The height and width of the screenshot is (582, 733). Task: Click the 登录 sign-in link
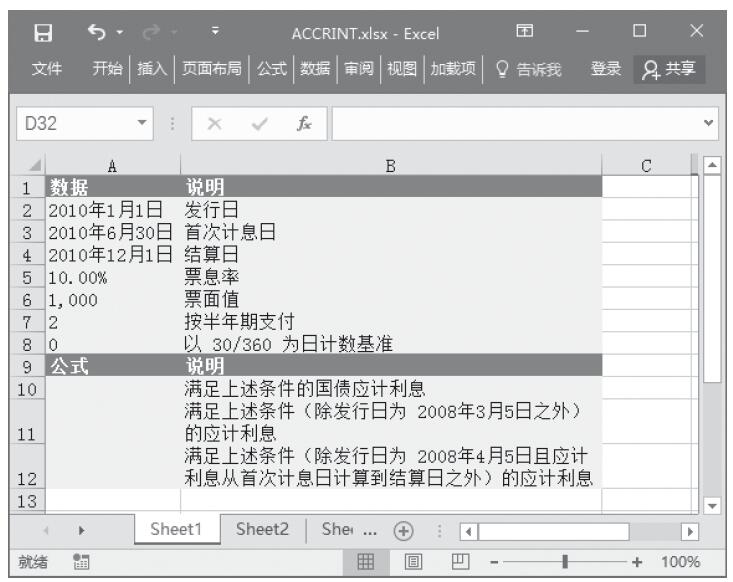point(605,70)
